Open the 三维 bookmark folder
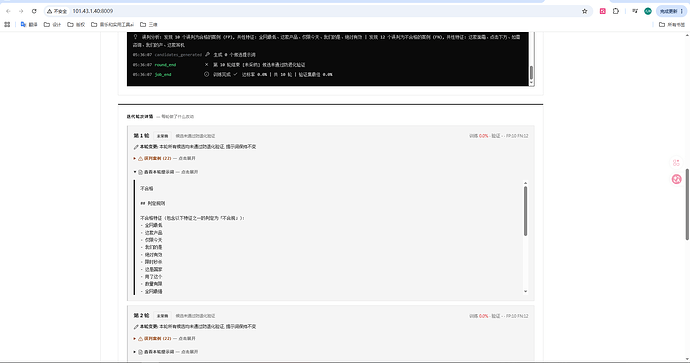 point(149,25)
